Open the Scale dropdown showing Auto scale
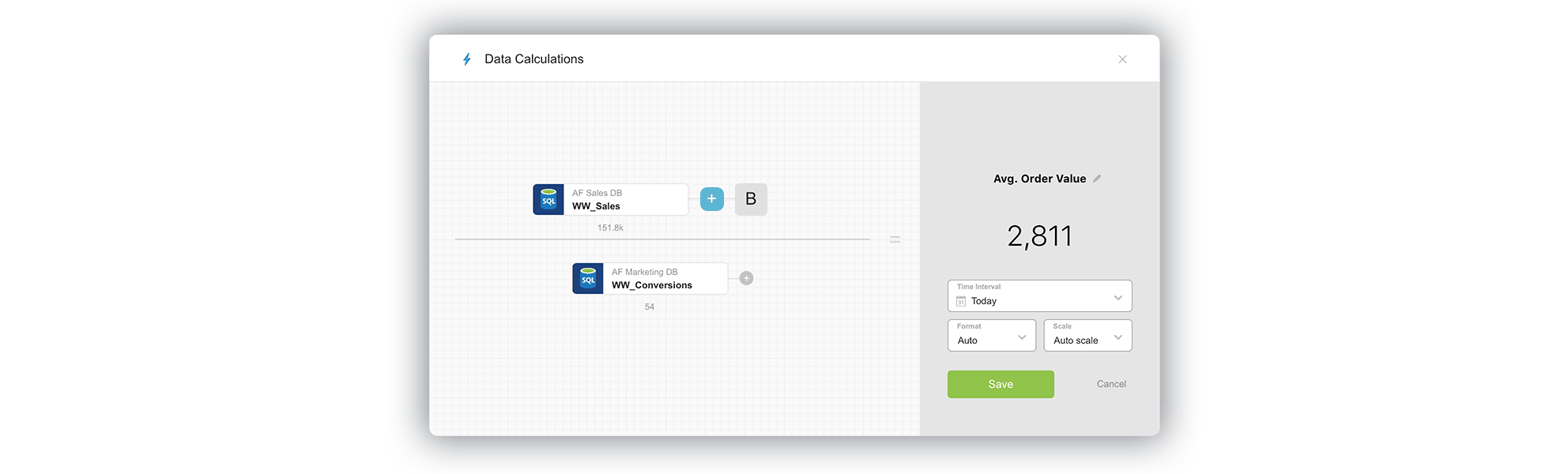The height and width of the screenshot is (474, 1568). (1087, 336)
